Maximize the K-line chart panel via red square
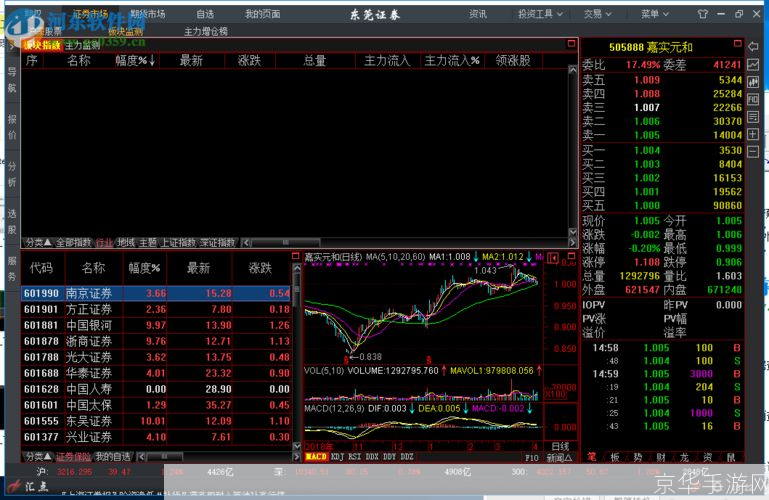The image size is (769, 500). tap(571, 256)
